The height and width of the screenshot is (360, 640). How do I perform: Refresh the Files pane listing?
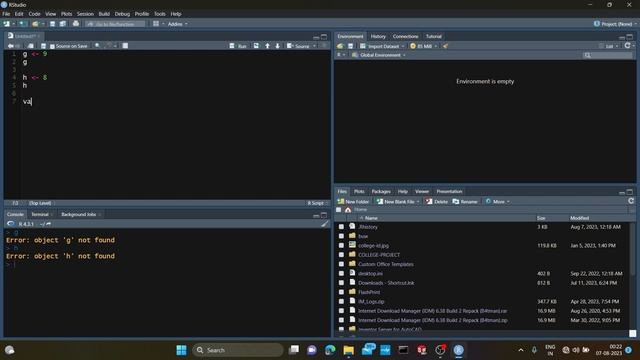tap(631, 201)
